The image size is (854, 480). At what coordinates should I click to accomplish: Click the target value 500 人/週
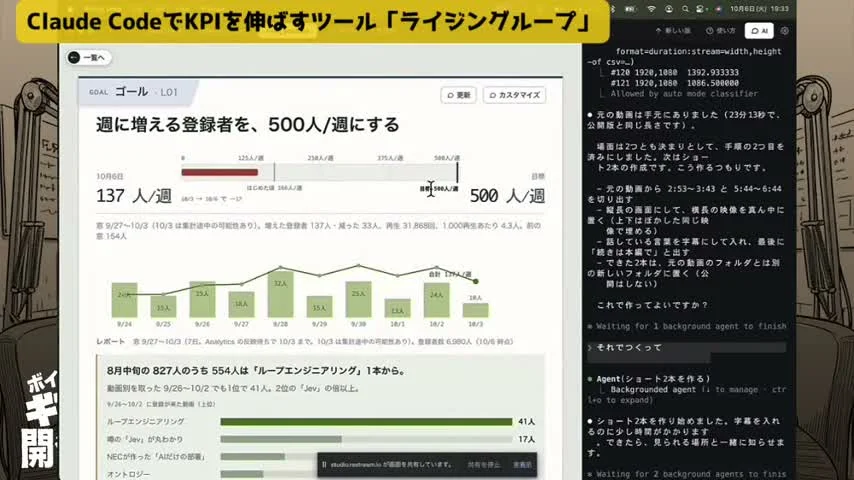click(x=507, y=196)
